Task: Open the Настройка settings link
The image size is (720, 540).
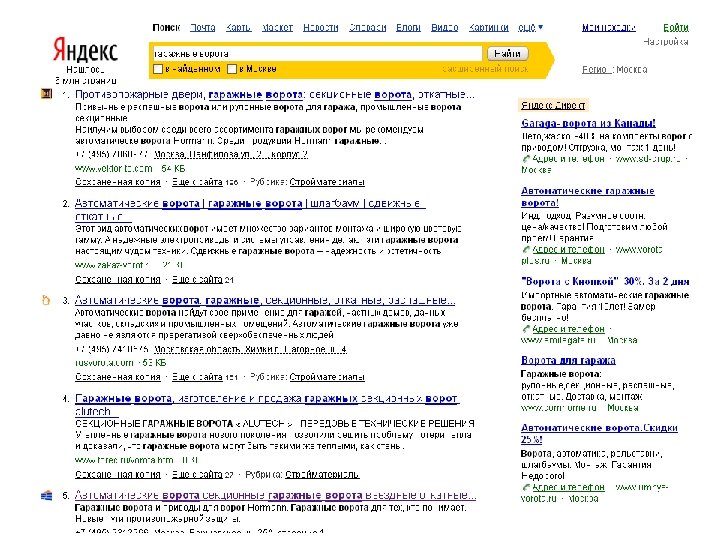Action: 665,42
